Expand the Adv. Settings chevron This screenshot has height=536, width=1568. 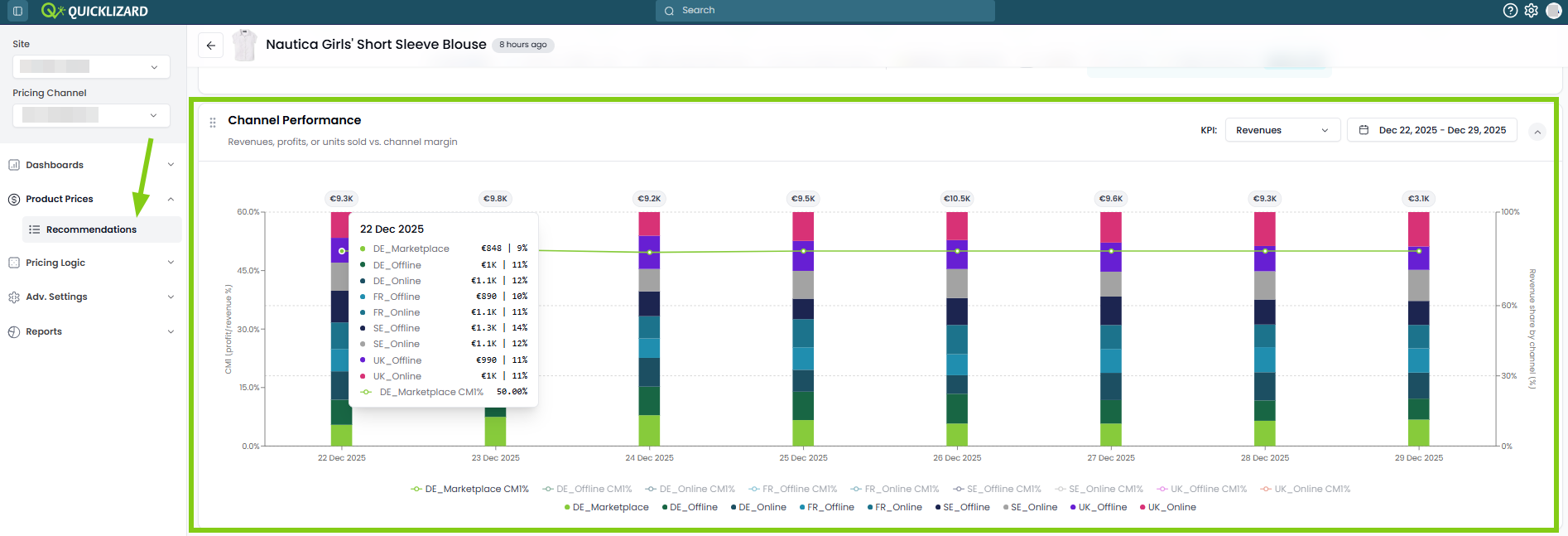171,297
